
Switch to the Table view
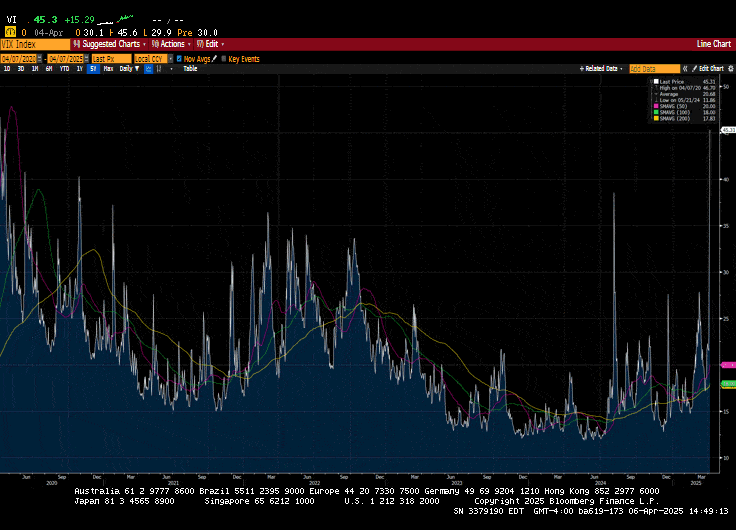point(190,69)
